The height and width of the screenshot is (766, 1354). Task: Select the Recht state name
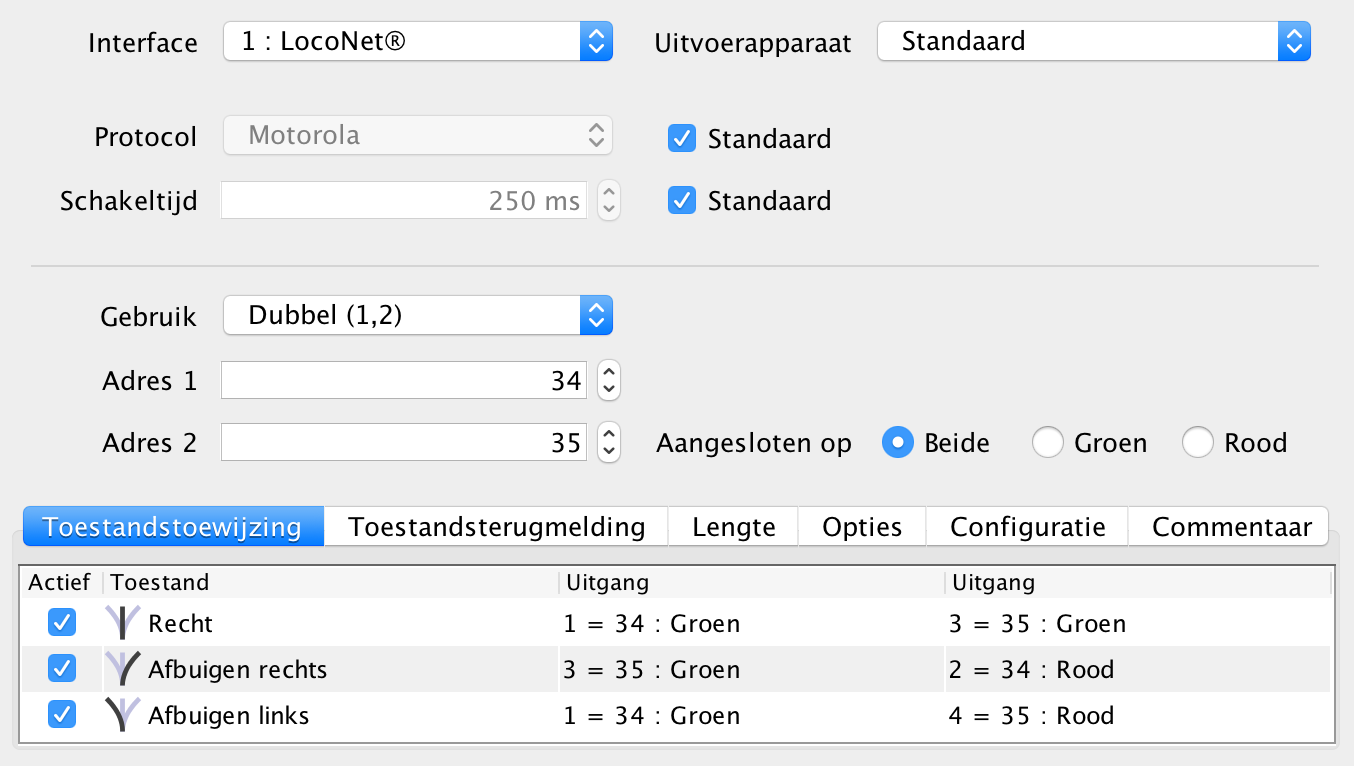point(181,624)
